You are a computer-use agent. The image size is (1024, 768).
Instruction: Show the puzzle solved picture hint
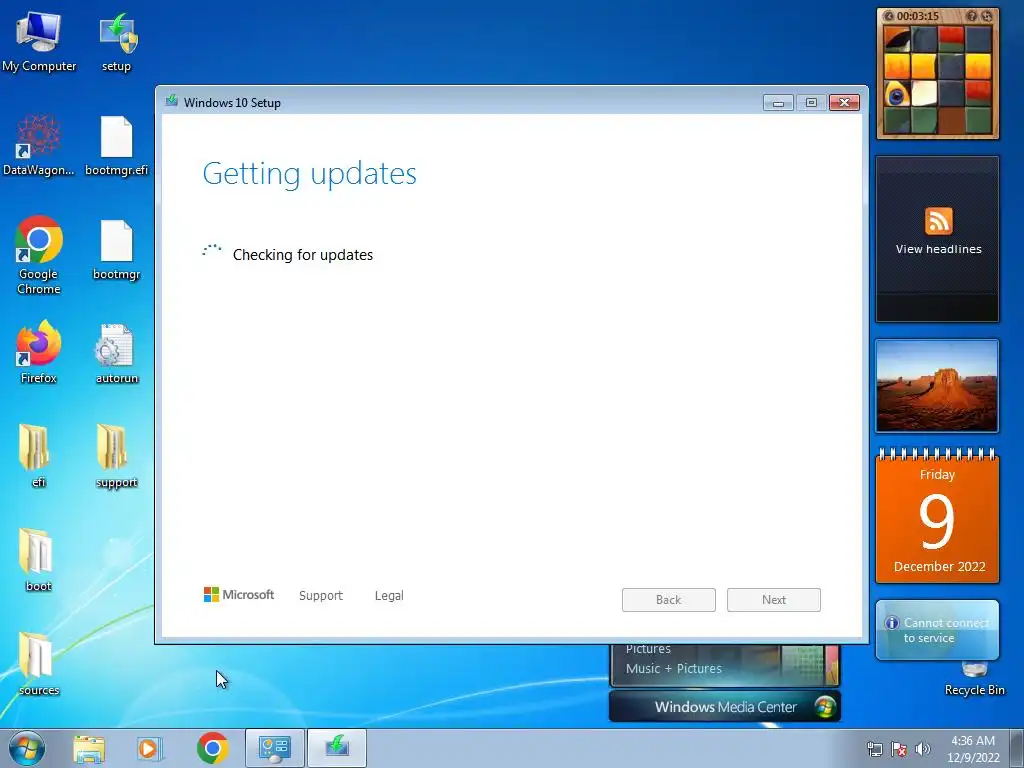pos(972,16)
